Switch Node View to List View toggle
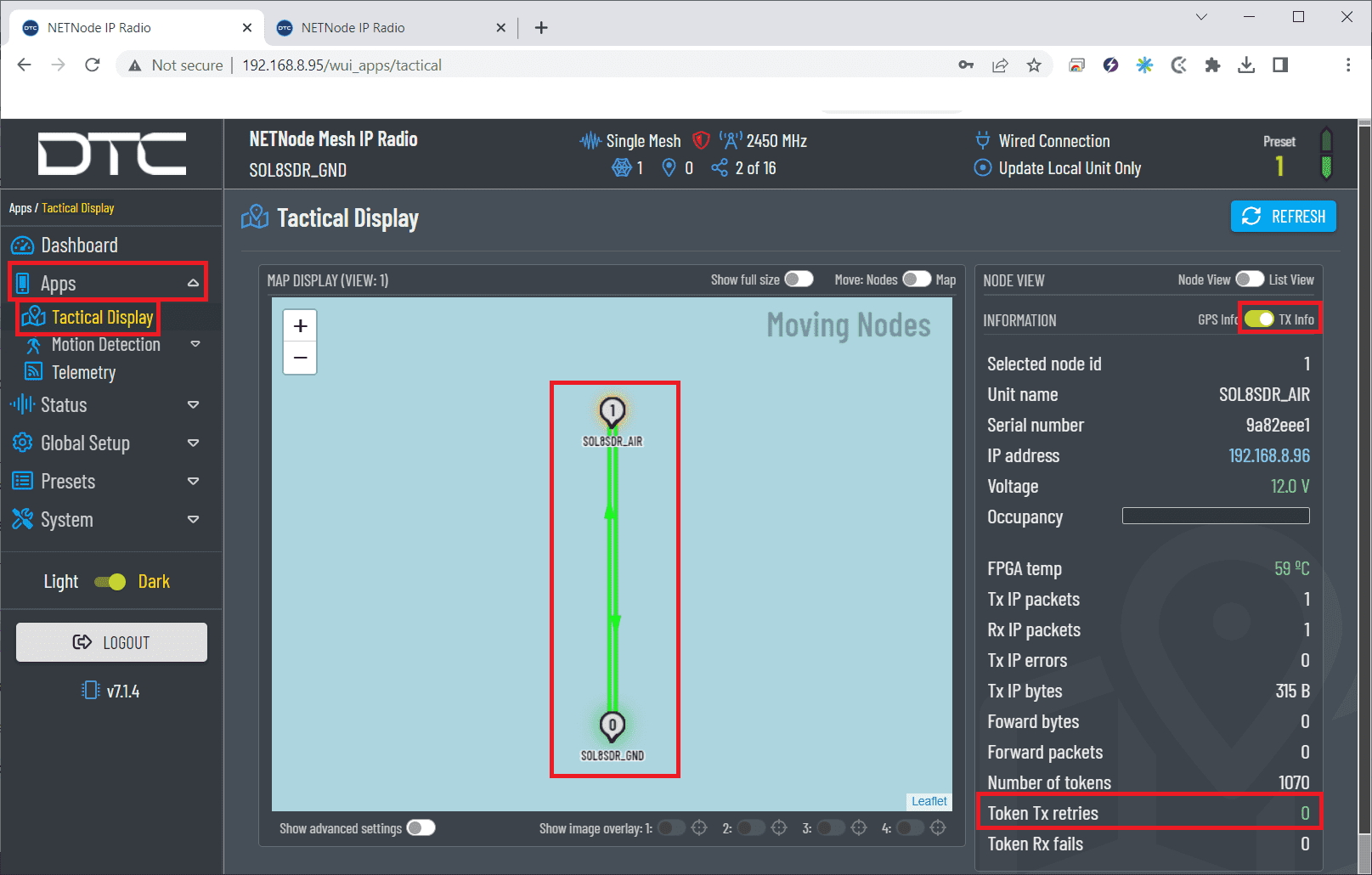 pyautogui.click(x=1249, y=279)
